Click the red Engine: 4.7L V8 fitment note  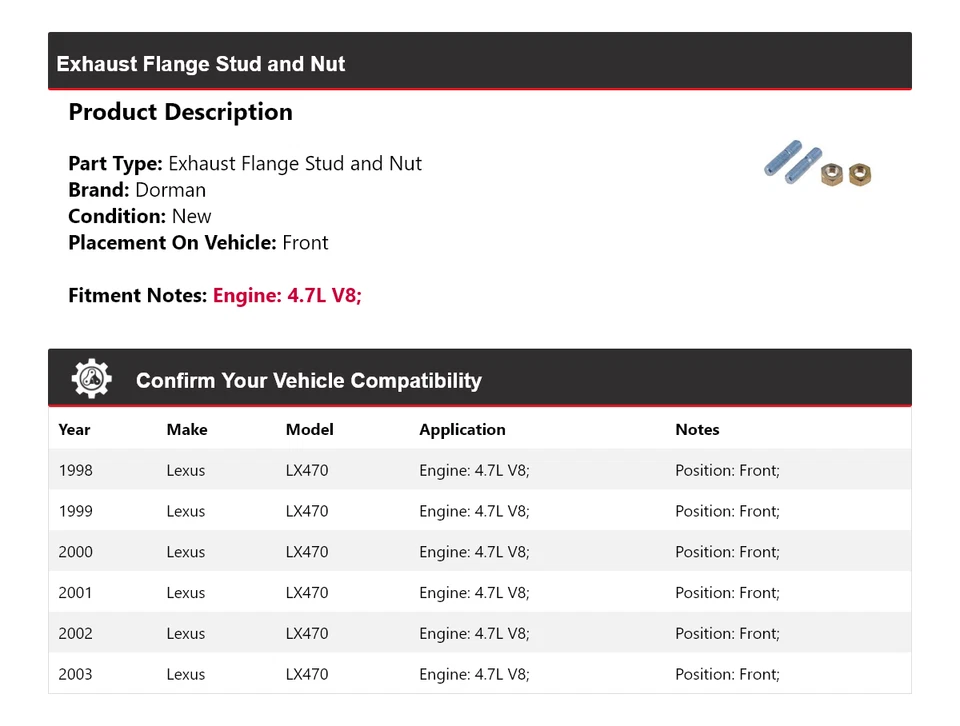287,295
